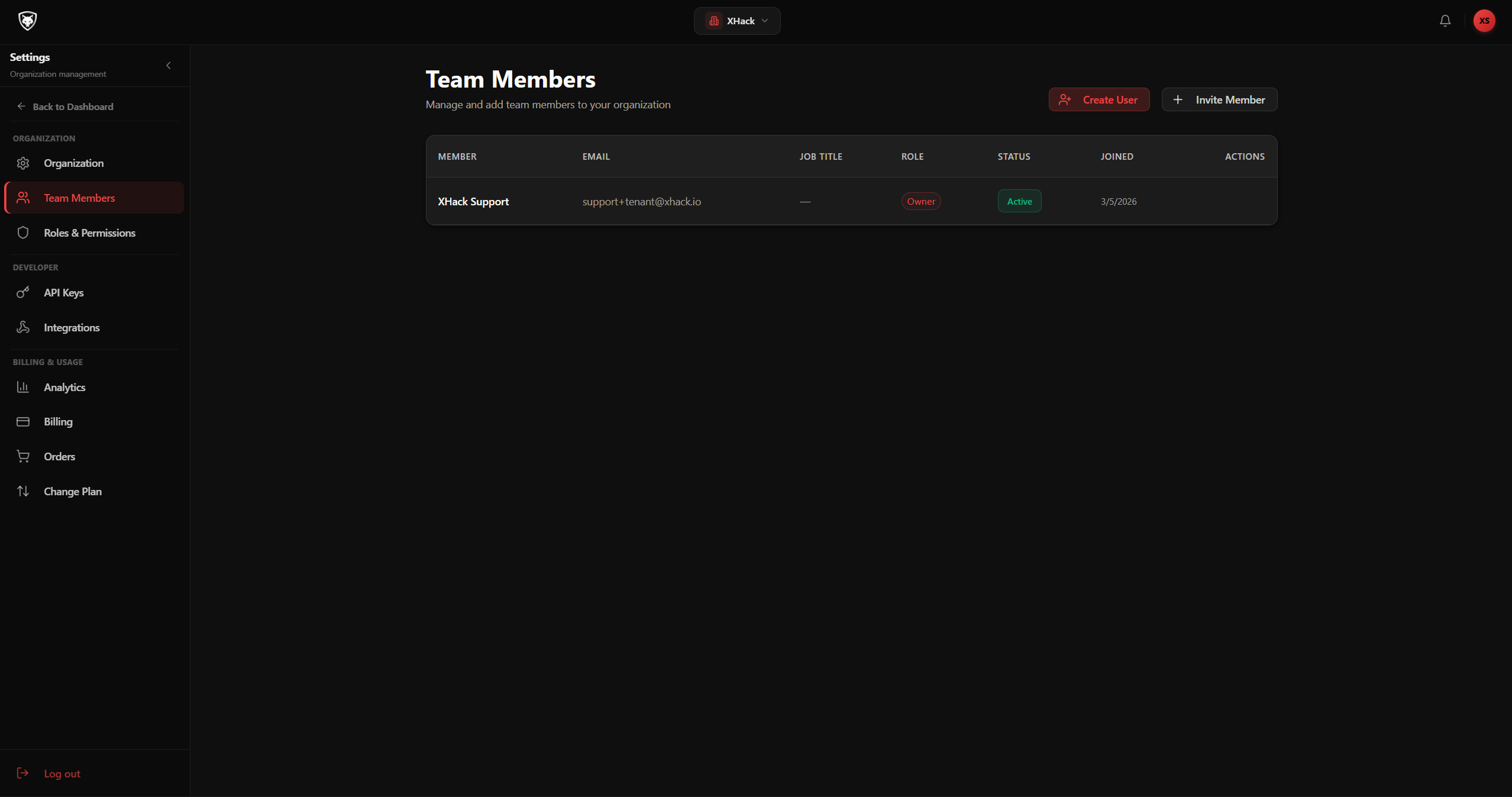The width and height of the screenshot is (1512, 797).
Task: Click the ROLE column header
Action: 912,157
